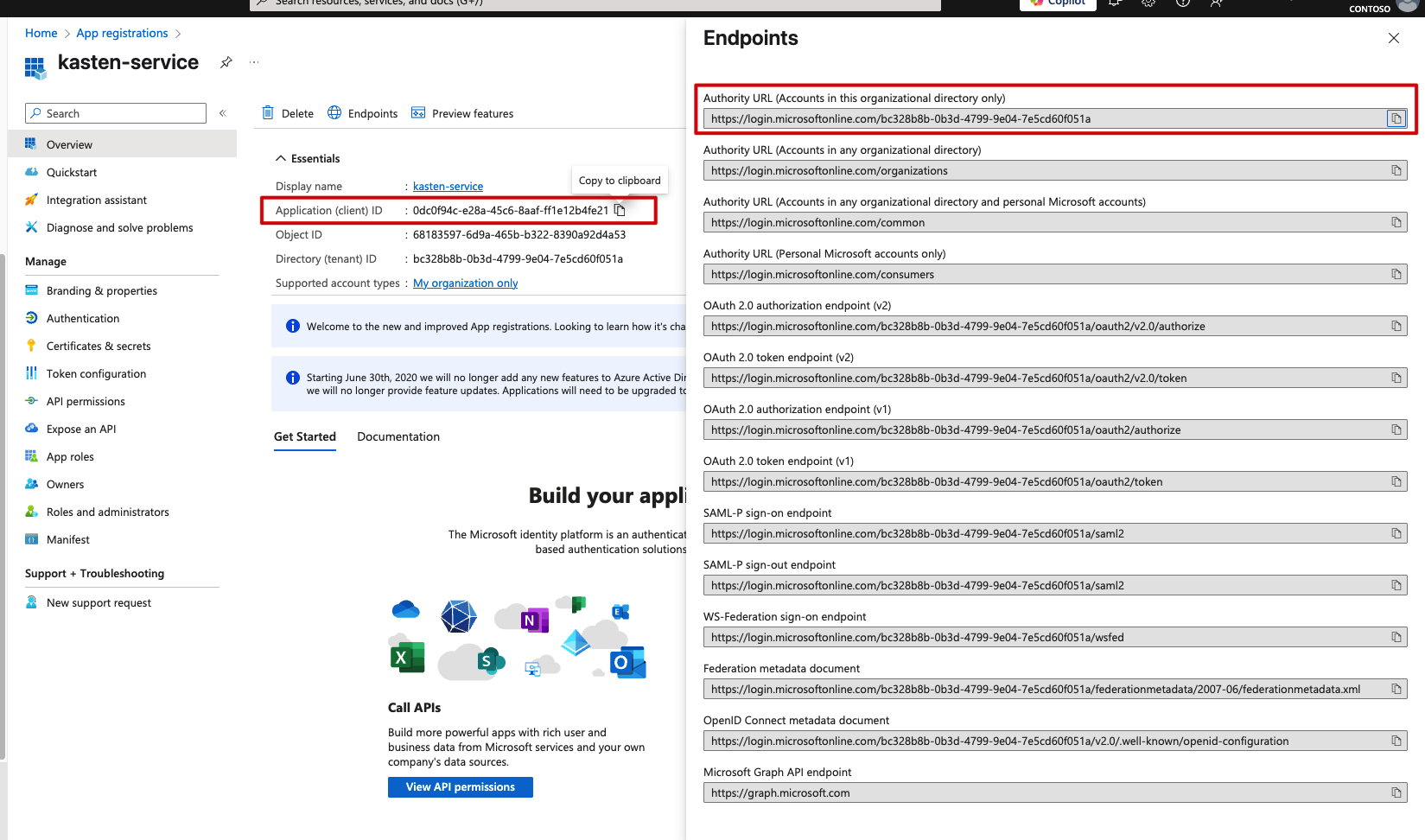The width and height of the screenshot is (1425, 840).
Task: Open My organization only link
Action: pyautogui.click(x=465, y=283)
